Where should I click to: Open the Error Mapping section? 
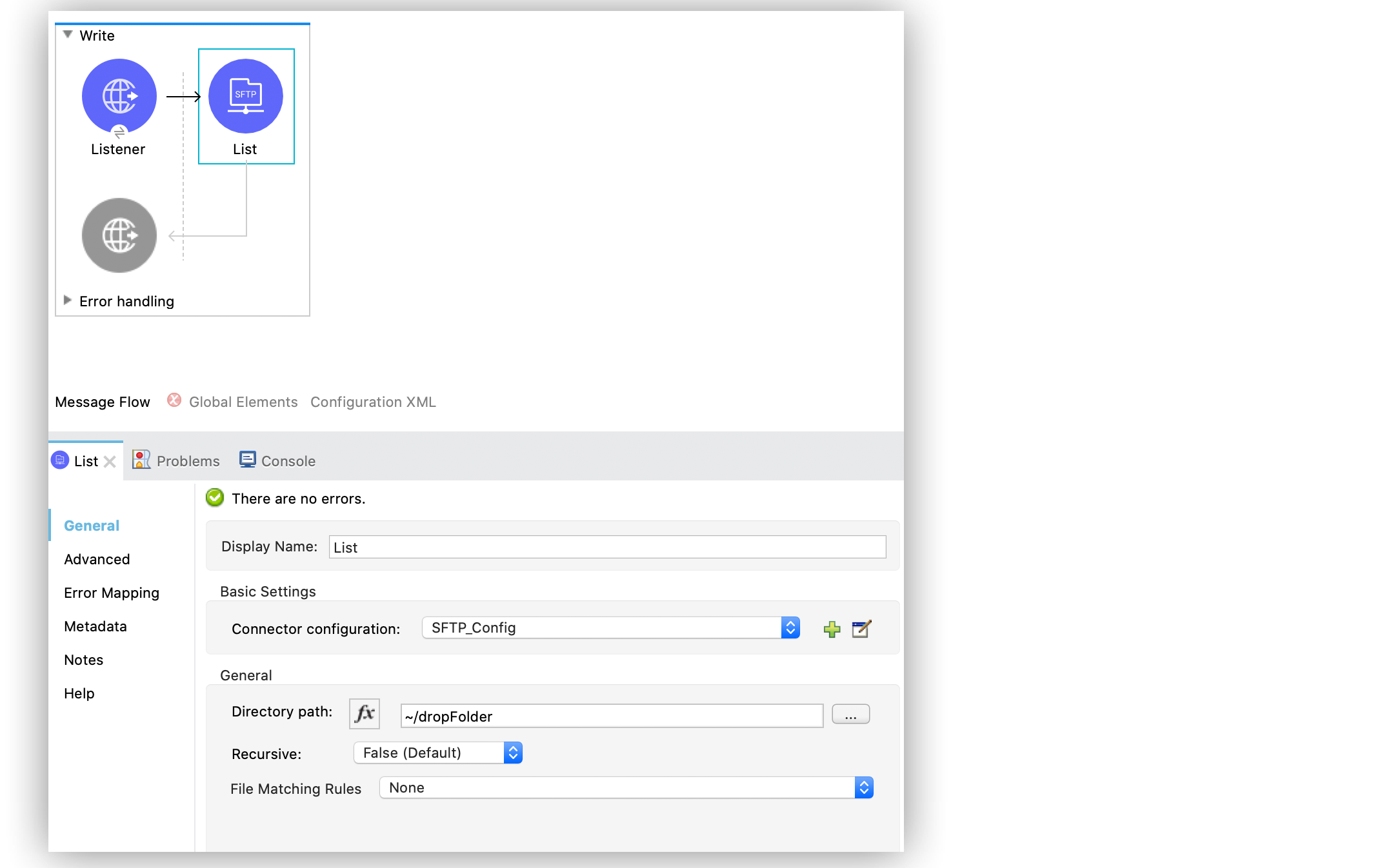111,593
